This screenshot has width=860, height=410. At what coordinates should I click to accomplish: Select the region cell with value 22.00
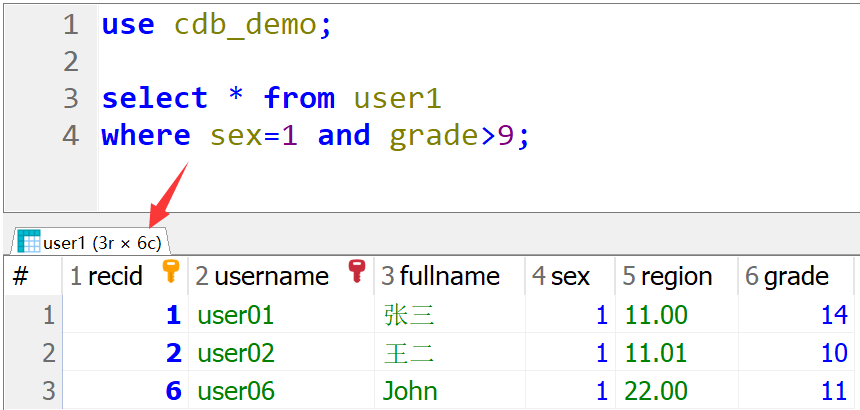[656, 390]
